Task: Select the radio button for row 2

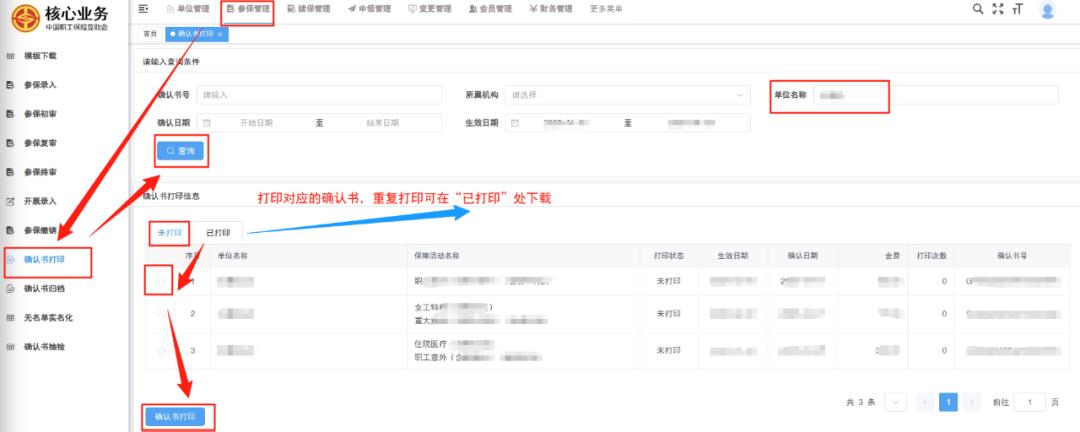Action: [x=161, y=313]
